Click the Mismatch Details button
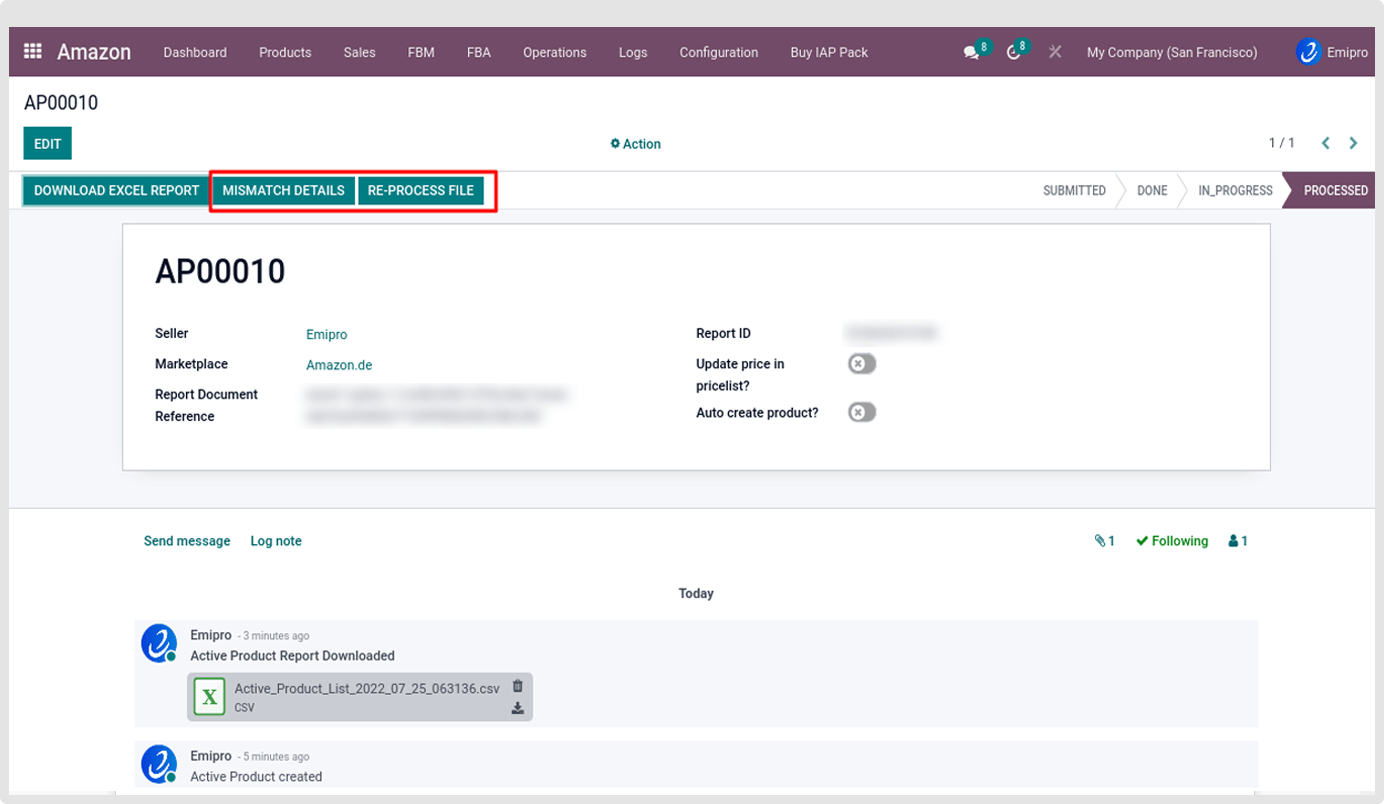This screenshot has width=1384, height=804. [x=283, y=190]
